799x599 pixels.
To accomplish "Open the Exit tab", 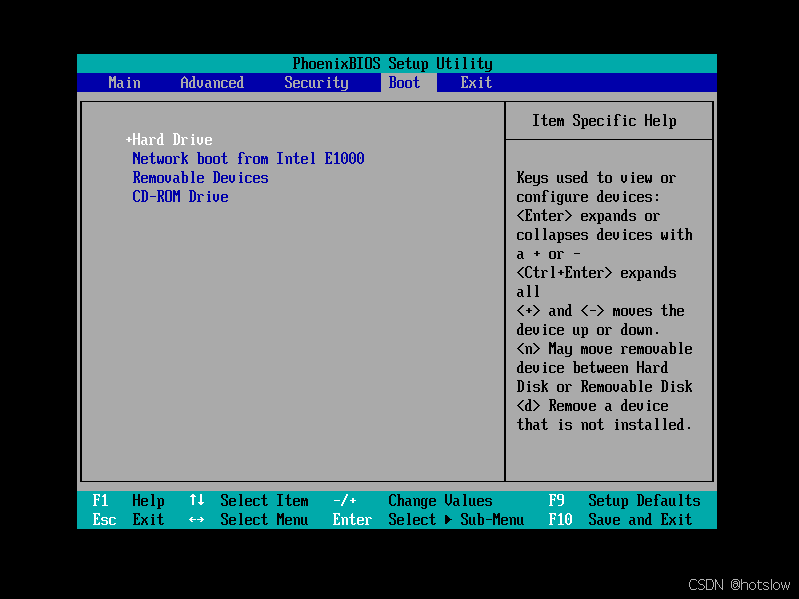I will (476, 83).
